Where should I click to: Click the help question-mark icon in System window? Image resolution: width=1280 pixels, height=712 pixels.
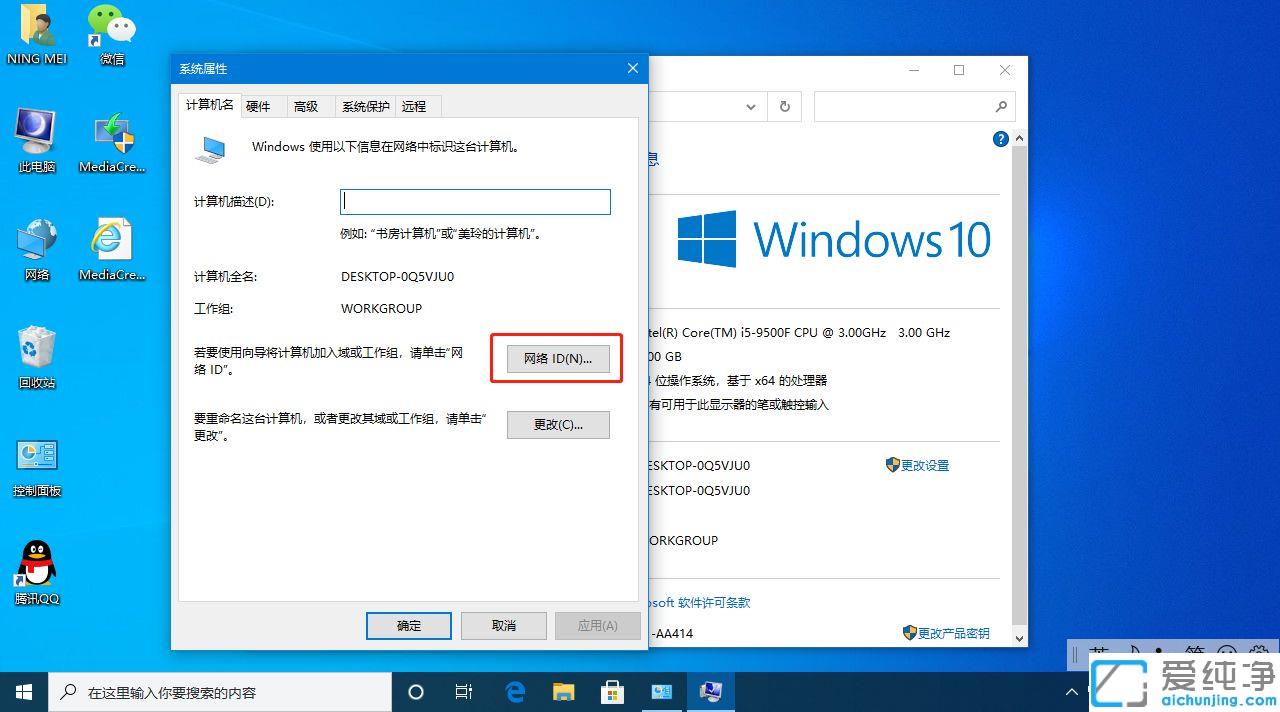click(x=1001, y=139)
